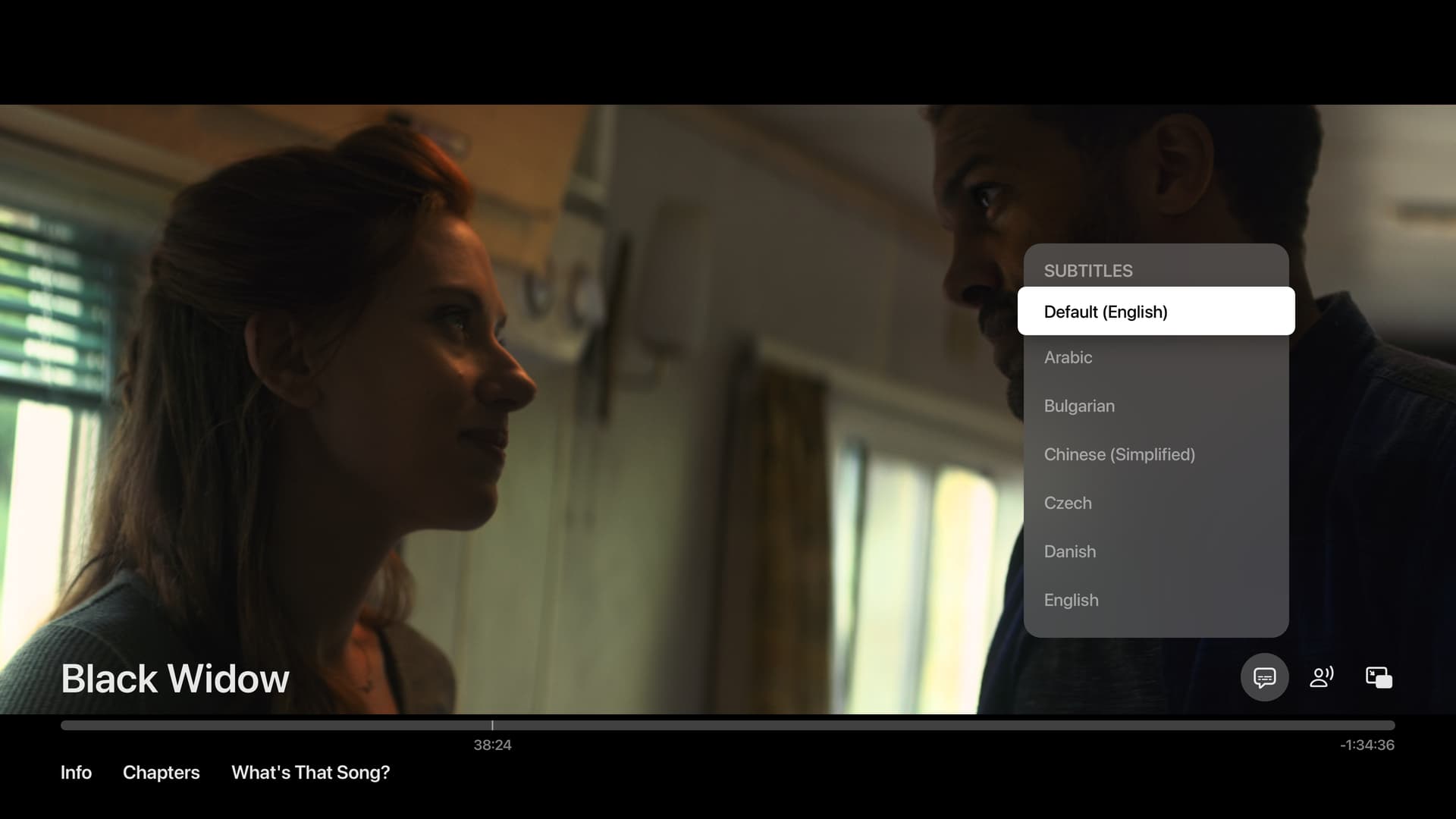Click the Black Widow movie title
Screen dimensions: 1456x819
click(x=175, y=679)
